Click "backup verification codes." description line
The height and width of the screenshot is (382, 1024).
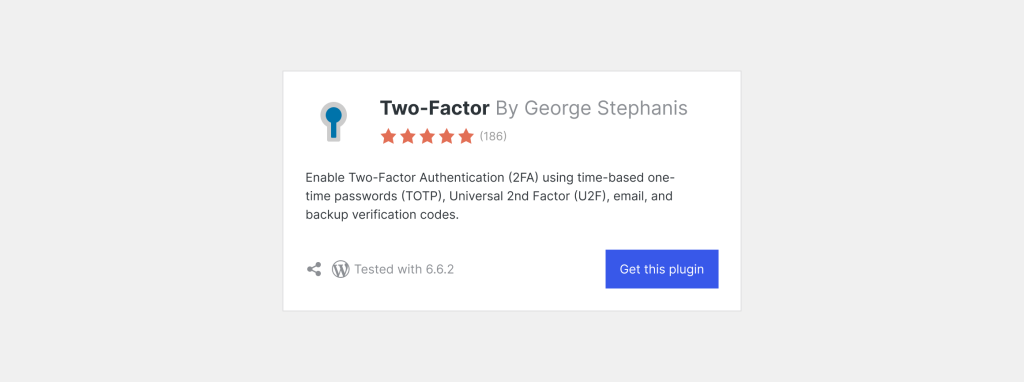[x=382, y=215]
